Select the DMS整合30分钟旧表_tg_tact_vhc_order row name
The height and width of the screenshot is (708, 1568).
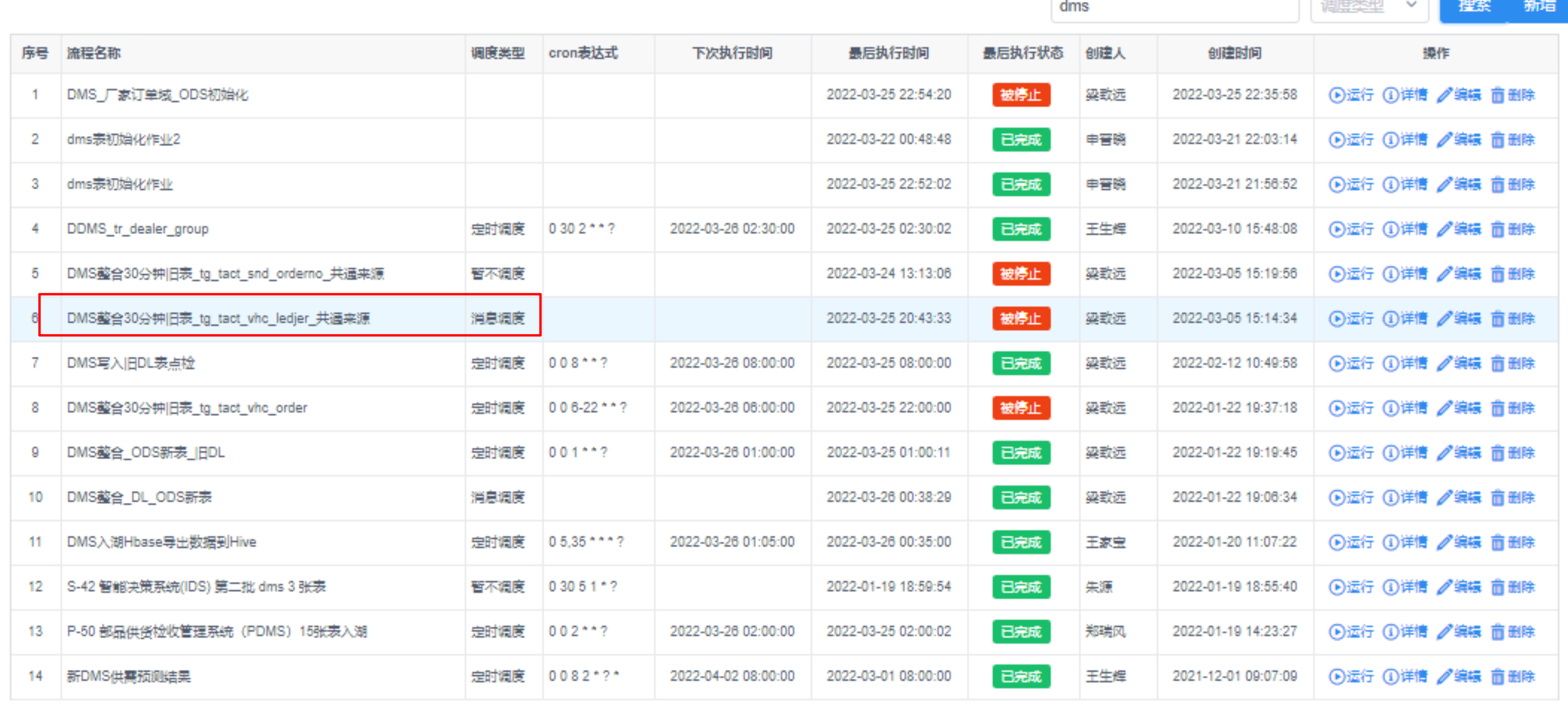[187, 409]
